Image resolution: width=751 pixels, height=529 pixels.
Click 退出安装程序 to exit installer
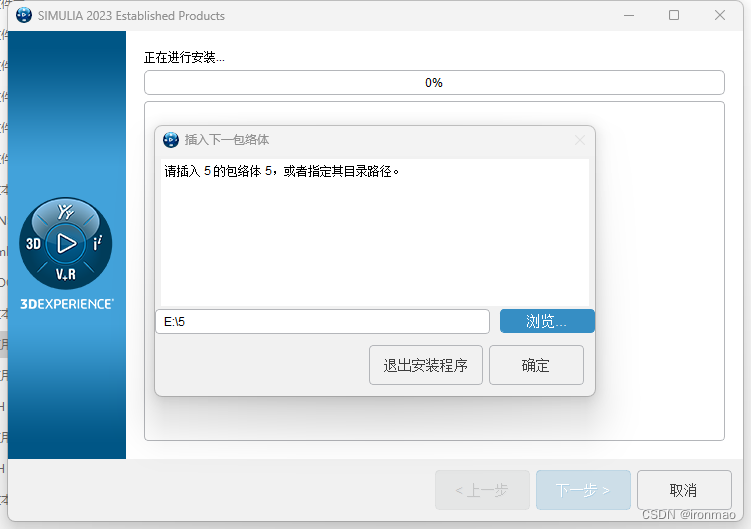coord(425,365)
